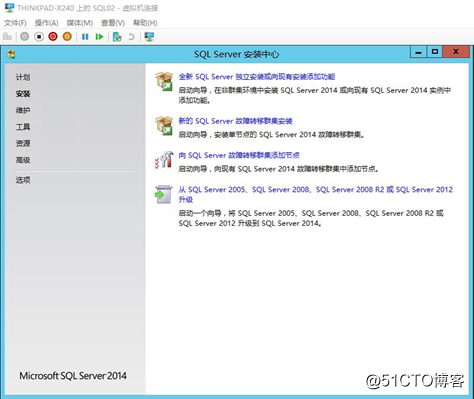The width and height of the screenshot is (474, 399).
Task: Click the SQL Server 安装中心 title bar icon
Action: click(12, 54)
